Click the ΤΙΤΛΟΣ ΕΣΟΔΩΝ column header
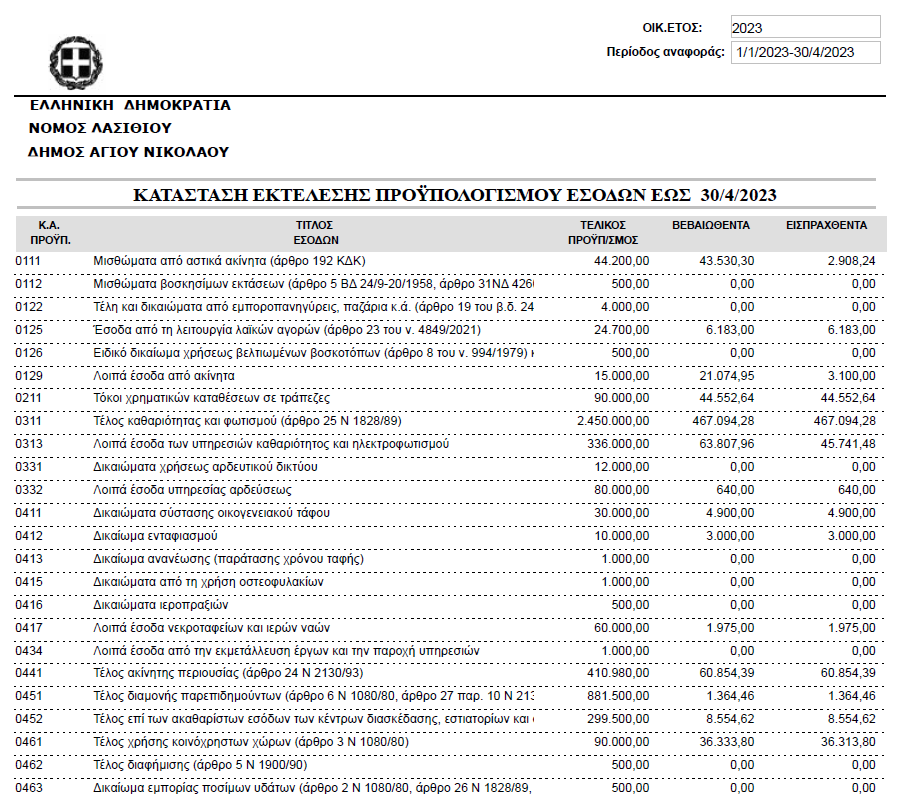 coord(314,233)
